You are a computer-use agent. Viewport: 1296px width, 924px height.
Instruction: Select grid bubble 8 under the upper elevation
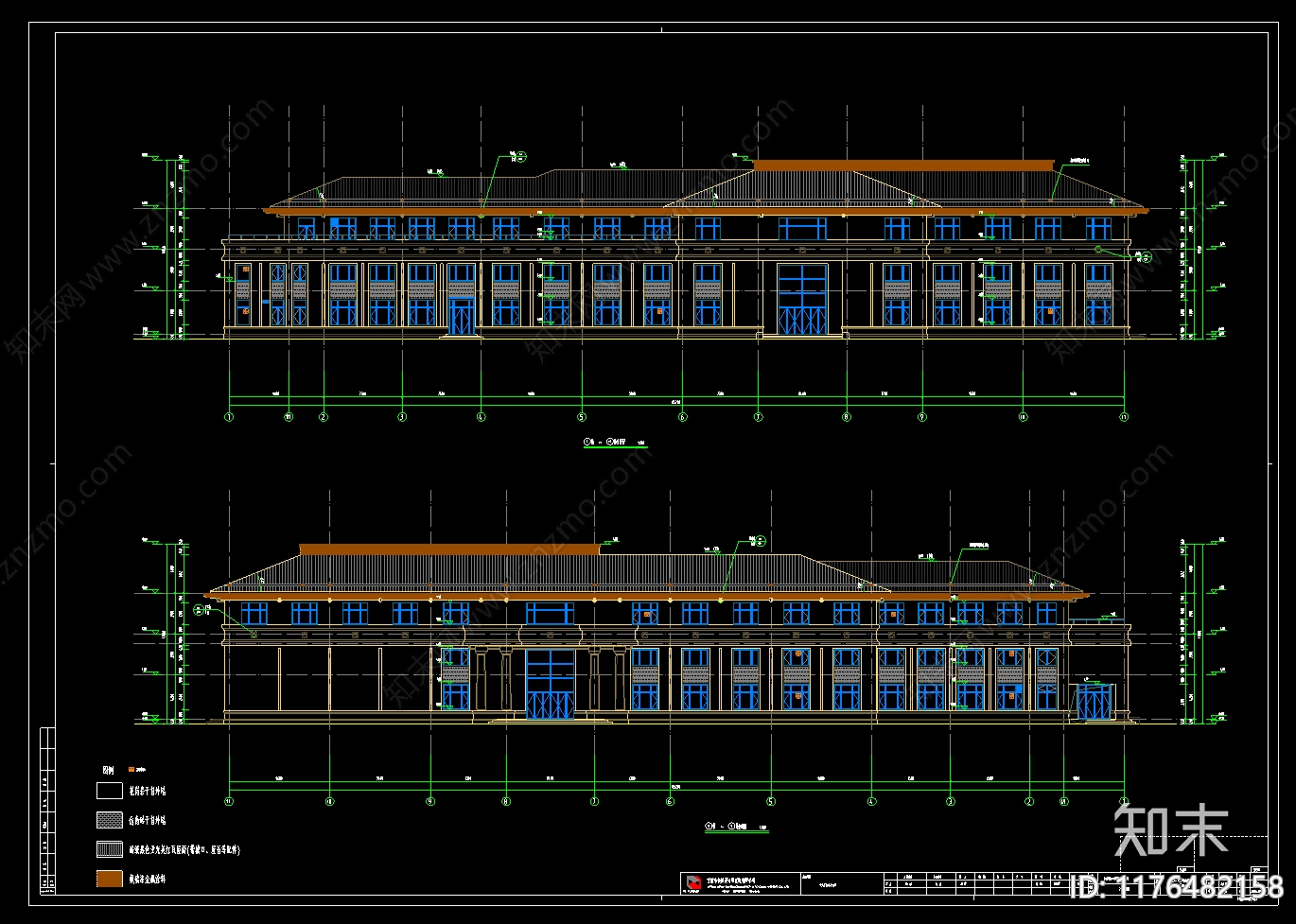click(x=846, y=416)
